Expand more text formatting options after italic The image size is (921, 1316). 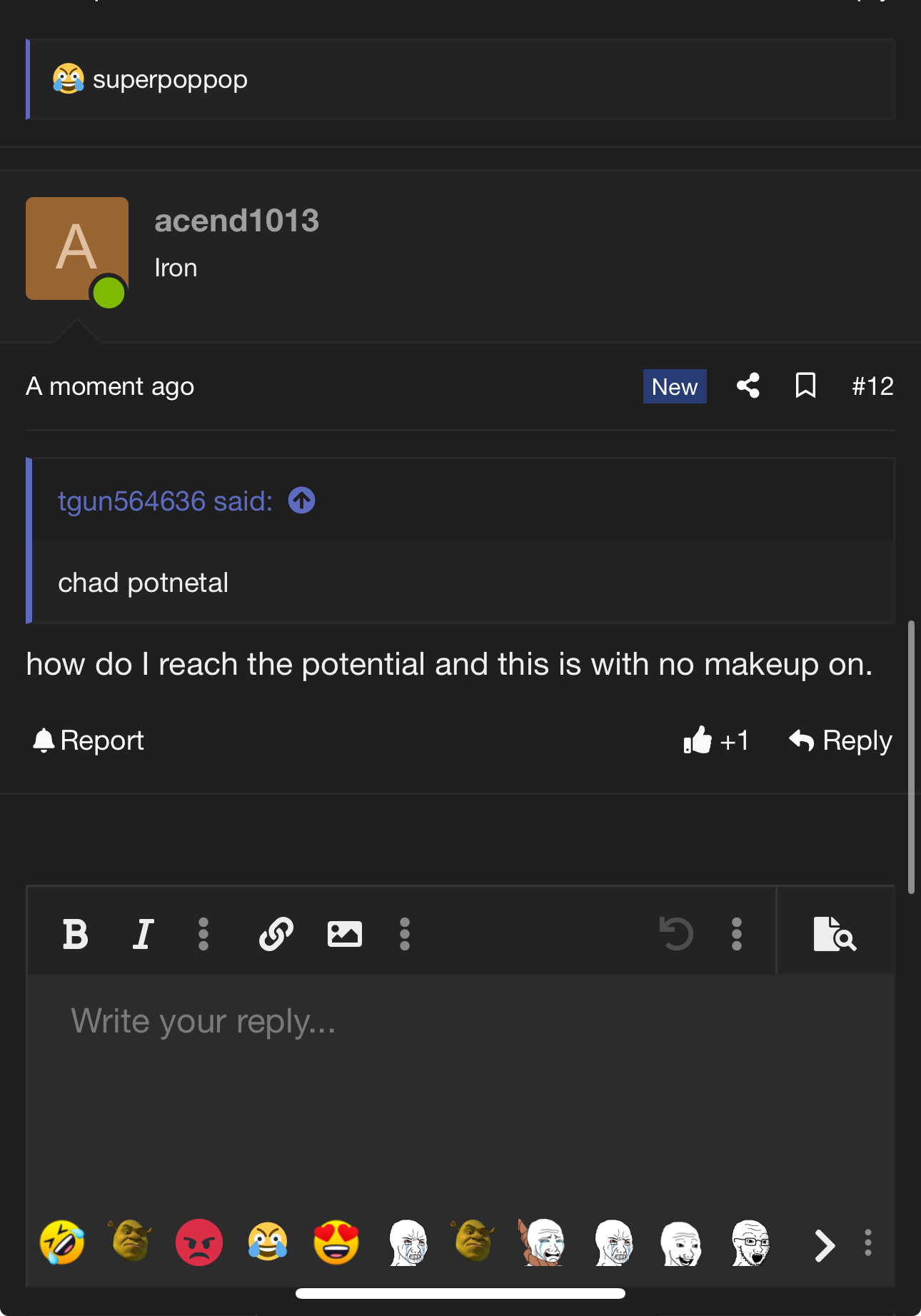pos(203,934)
